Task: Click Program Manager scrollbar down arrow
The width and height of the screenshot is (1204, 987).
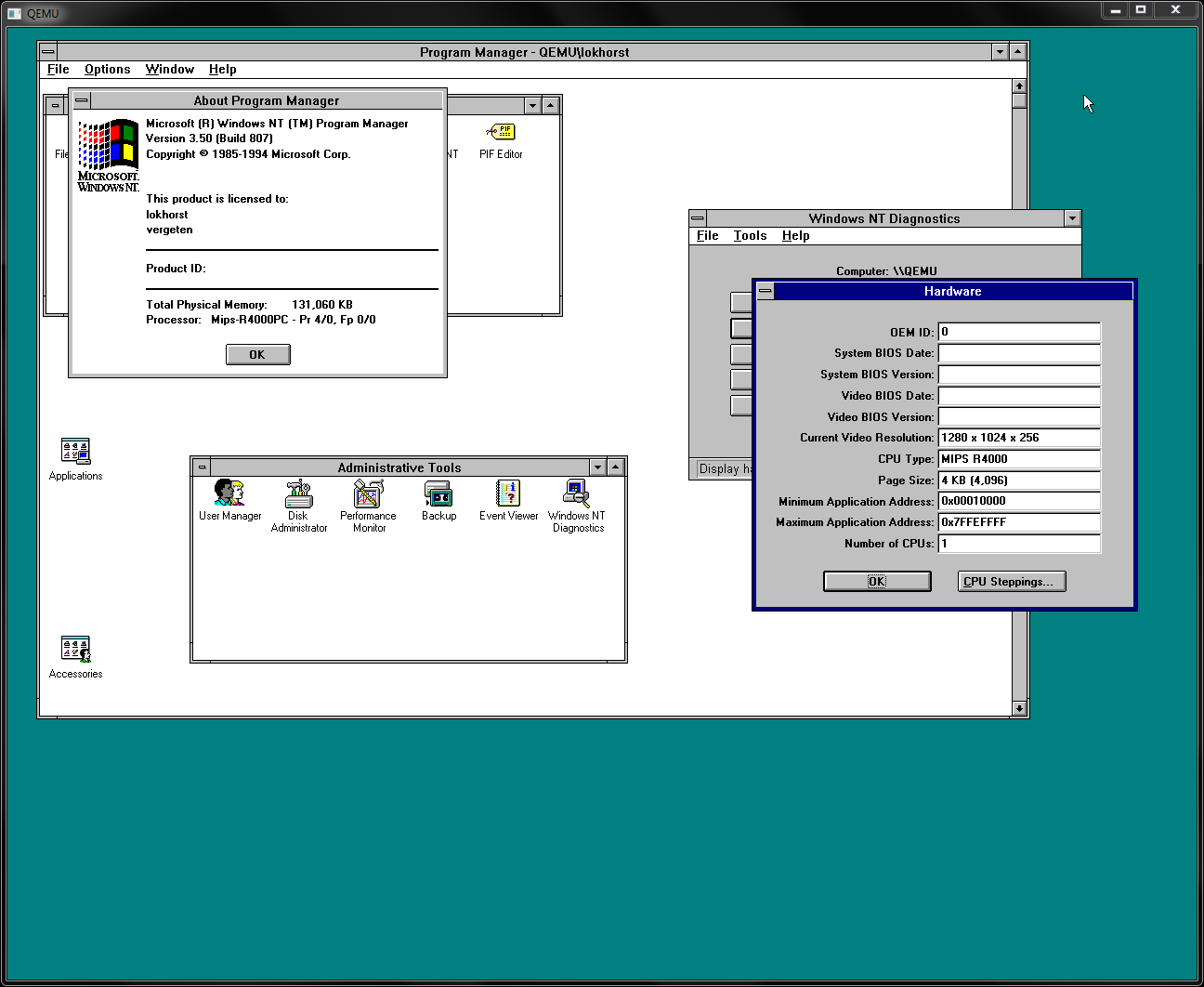Action: click(1019, 708)
